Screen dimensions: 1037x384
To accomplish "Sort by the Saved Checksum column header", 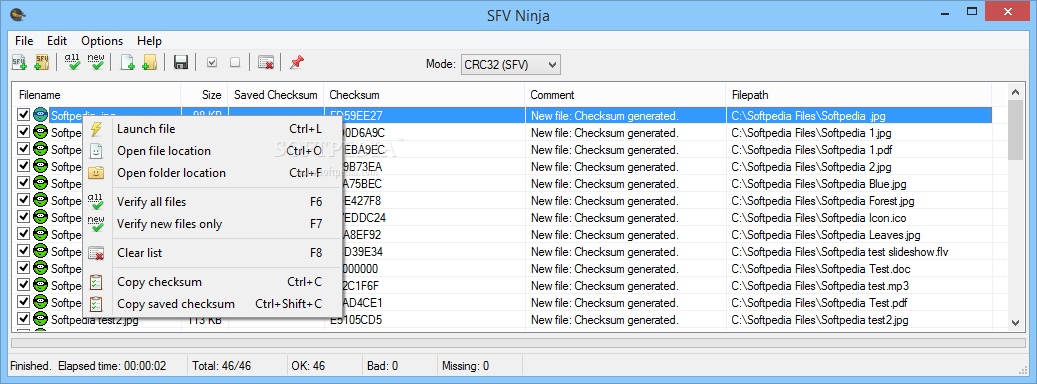I will coord(276,95).
